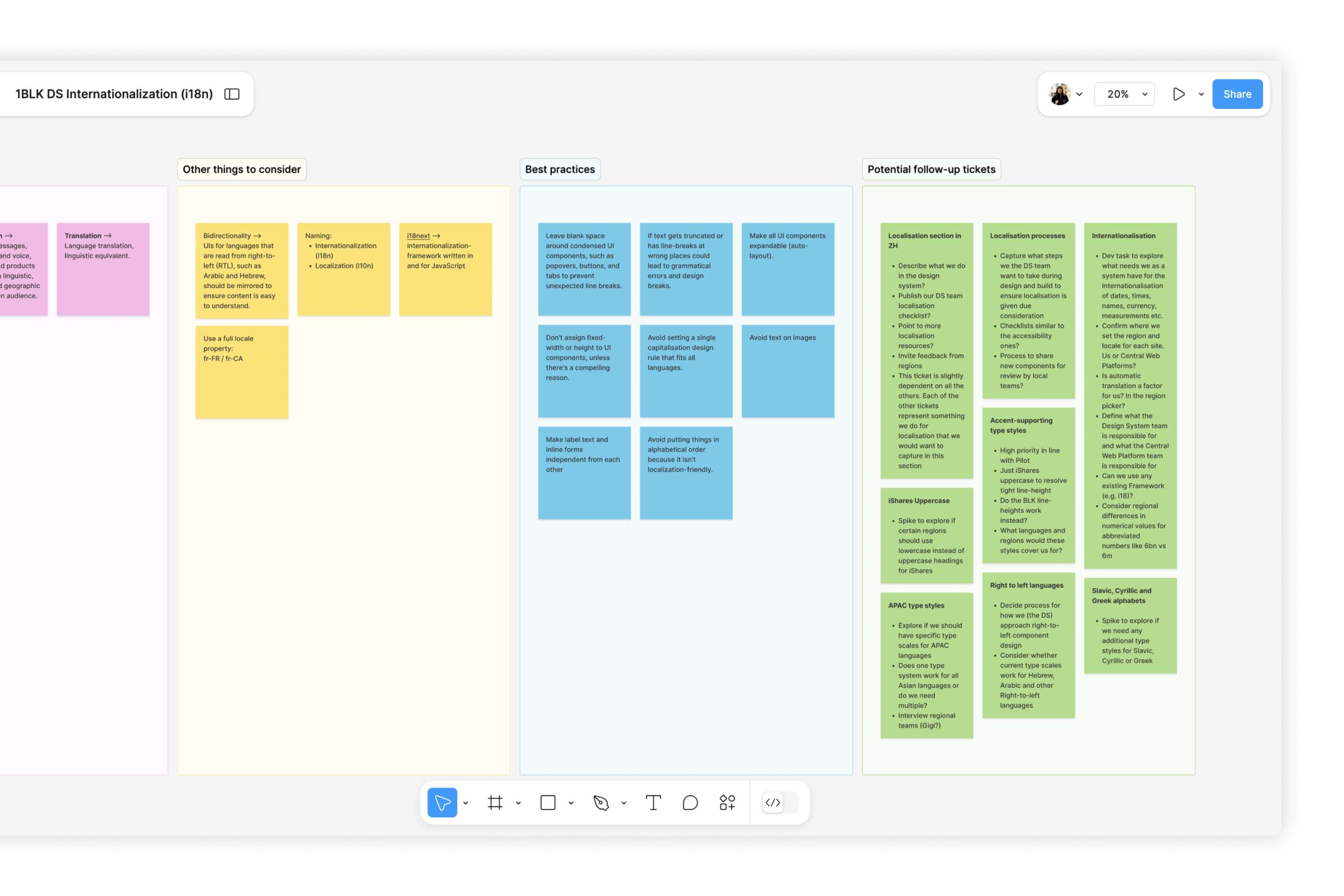Click the user avatar
Screen dimensions: 1344x896
[1060, 94]
